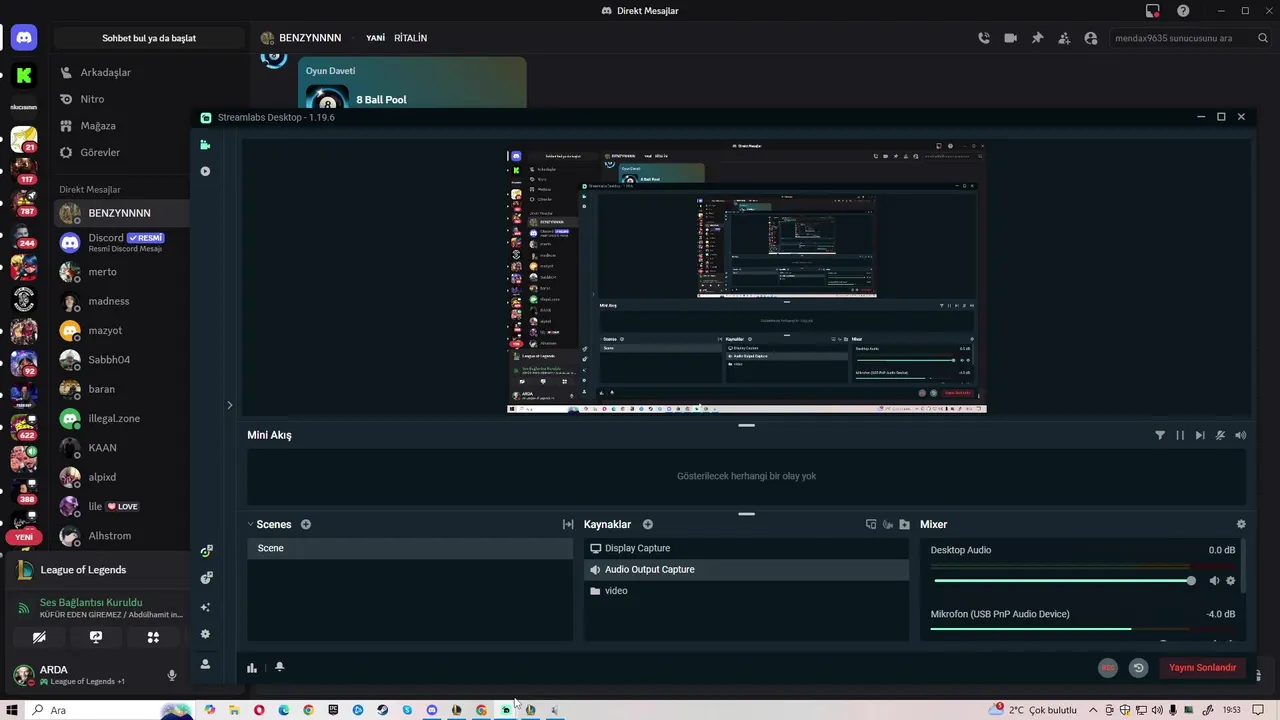The image size is (1280, 720).
Task: Turn on camera in Discord voice panel
Action: click(x=39, y=637)
